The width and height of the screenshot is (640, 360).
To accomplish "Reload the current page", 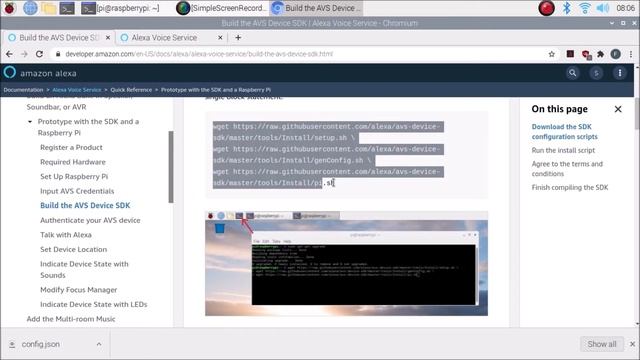I will [39, 54].
